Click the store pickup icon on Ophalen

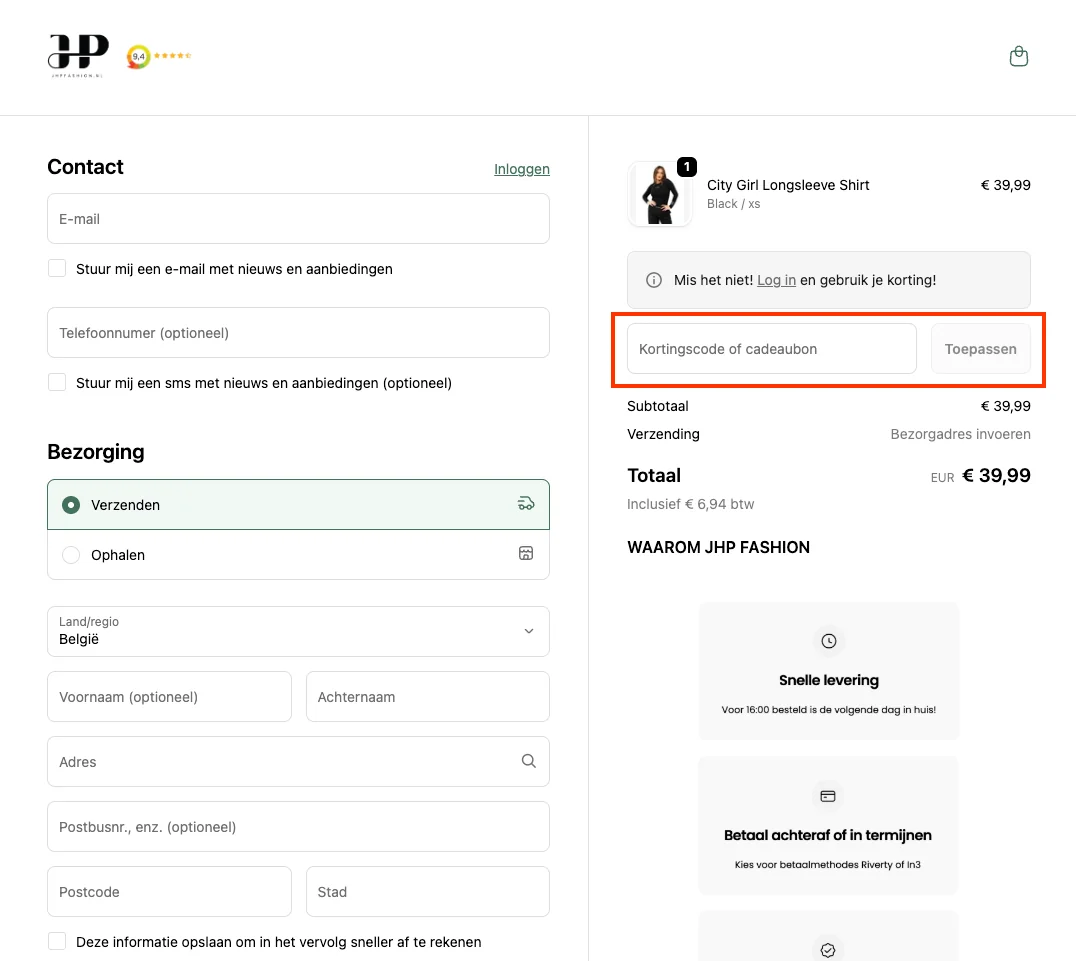[526, 554]
